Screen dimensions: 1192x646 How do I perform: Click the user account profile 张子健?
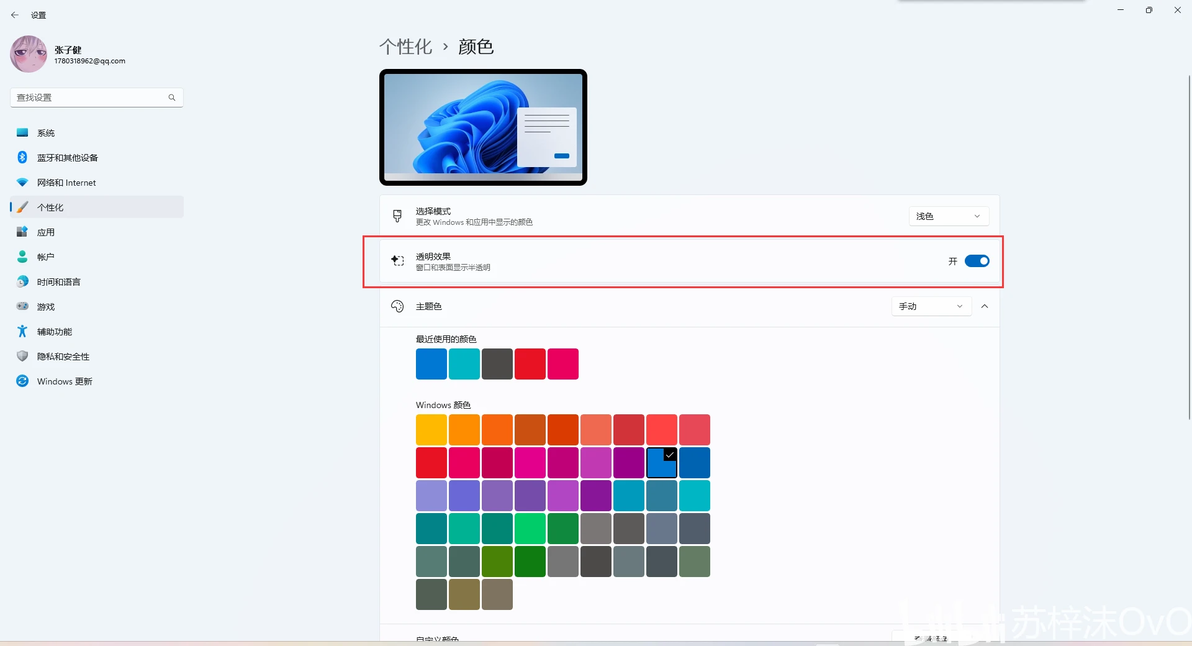[68, 54]
